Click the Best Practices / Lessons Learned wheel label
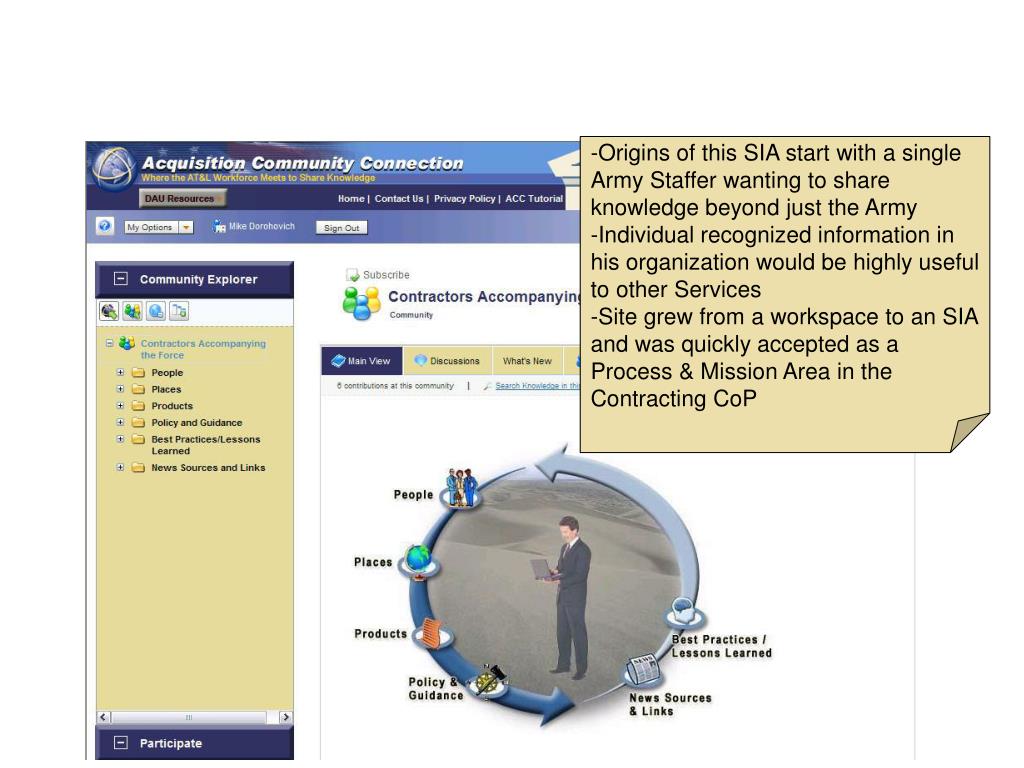 [x=722, y=647]
